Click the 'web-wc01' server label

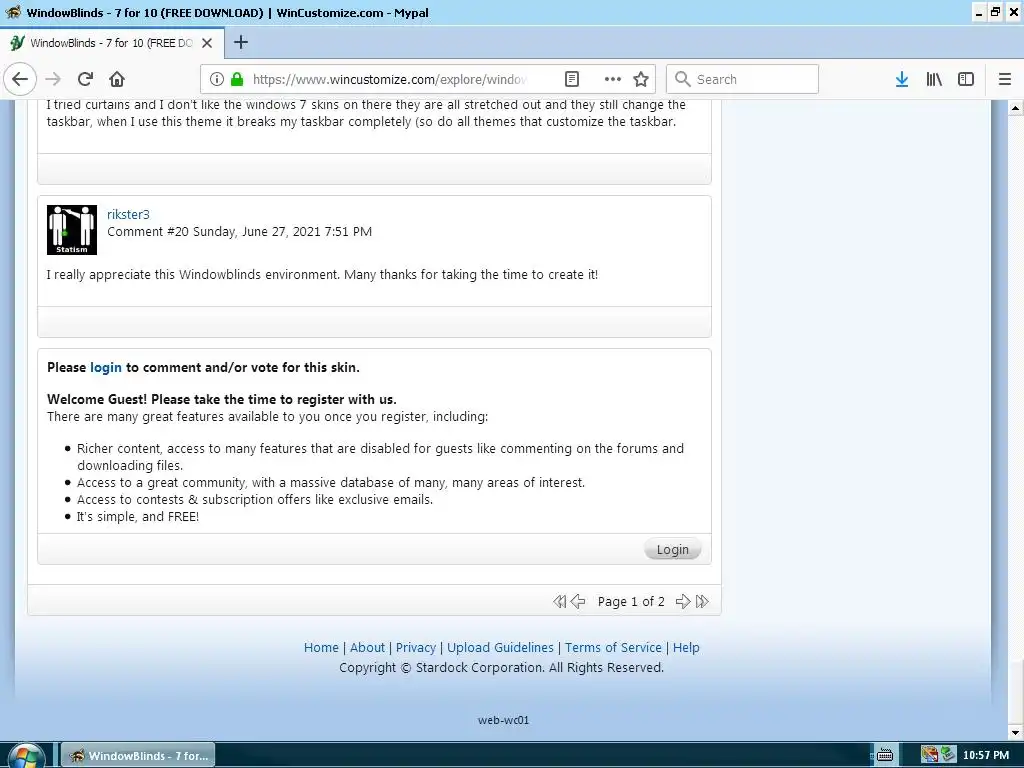click(x=504, y=720)
